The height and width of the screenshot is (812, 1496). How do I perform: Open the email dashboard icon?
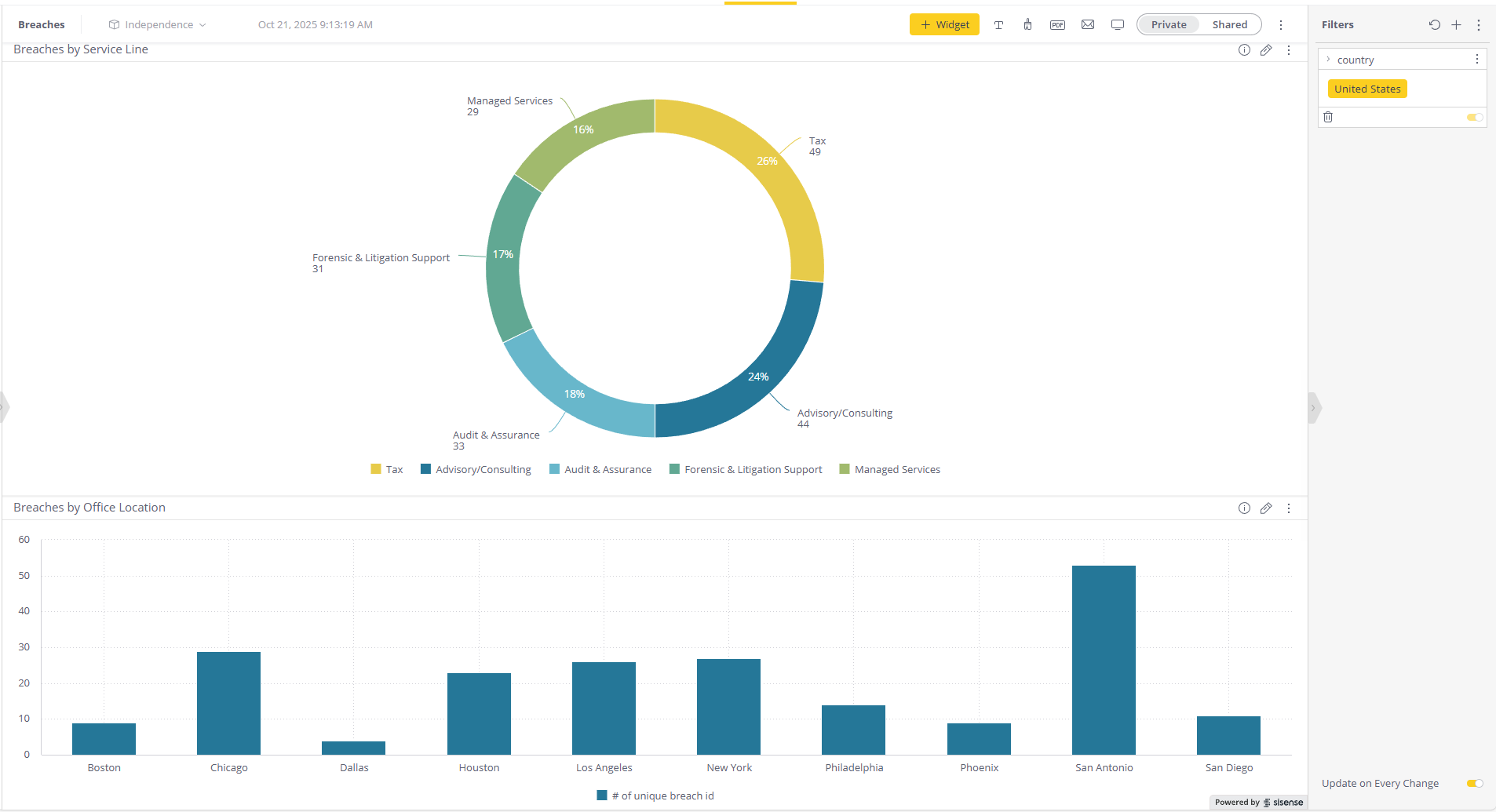tap(1087, 24)
